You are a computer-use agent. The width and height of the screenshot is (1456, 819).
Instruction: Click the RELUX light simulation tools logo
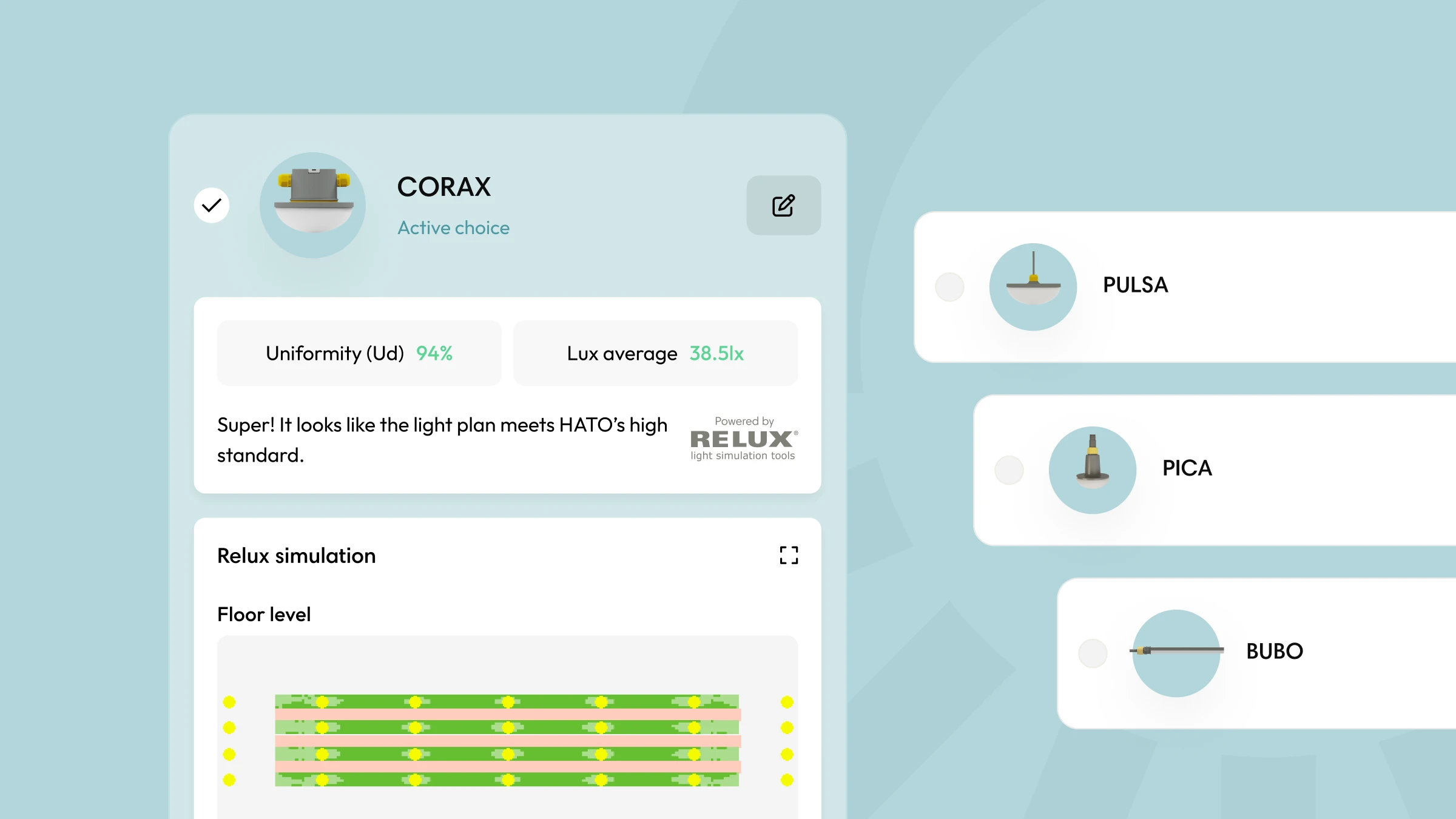(x=744, y=439)
